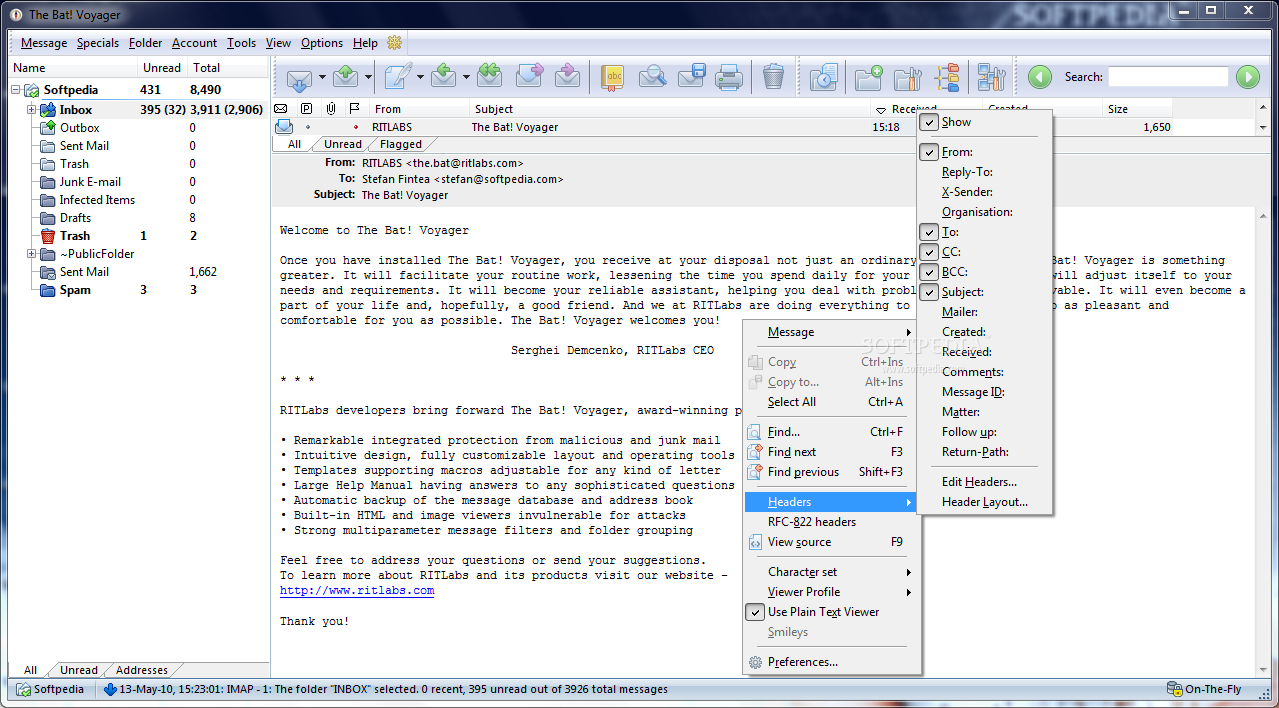1279x708 pixels.
Task: Collapse the Softpedia account tree node
Action: (x=16, y=90)
